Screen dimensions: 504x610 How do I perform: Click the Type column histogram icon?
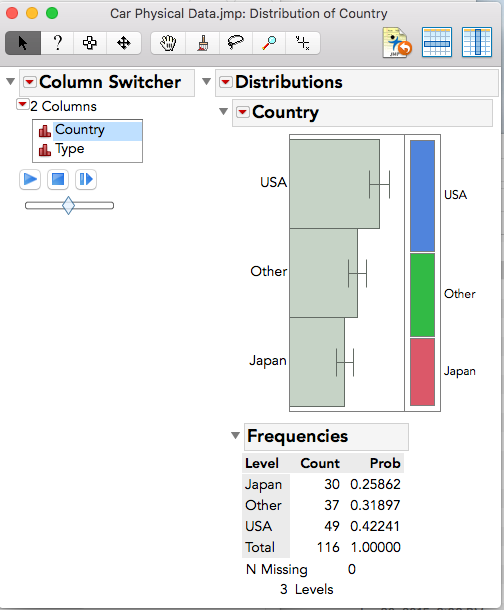coord(45,150)
